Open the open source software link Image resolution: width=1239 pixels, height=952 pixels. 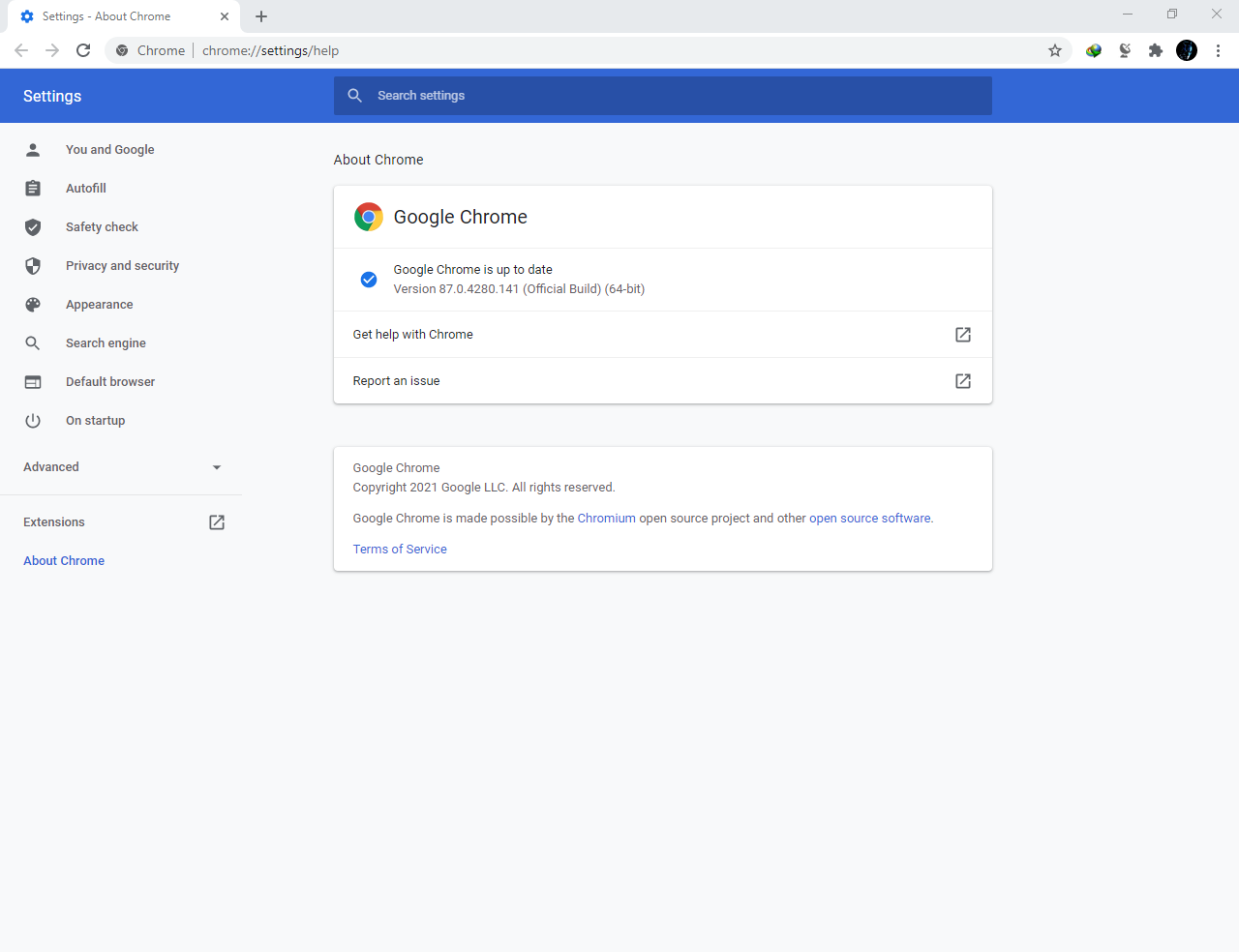click(x=870, y=519)
